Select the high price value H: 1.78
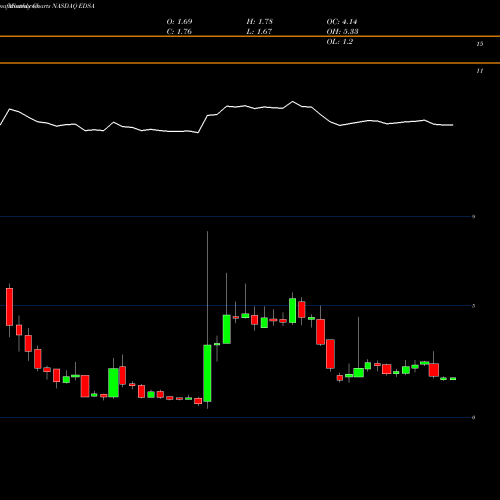The height and width of the screenshot is (500, 500). pyautogui.click(x=260, y=22)
